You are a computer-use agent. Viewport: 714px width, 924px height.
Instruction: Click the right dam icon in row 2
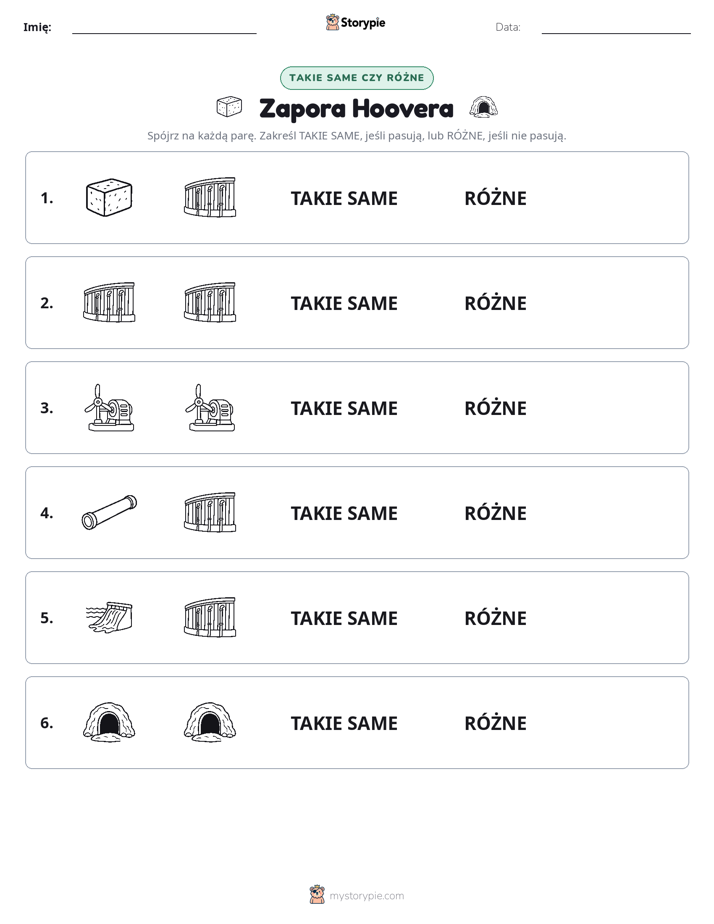coord(210,302)
